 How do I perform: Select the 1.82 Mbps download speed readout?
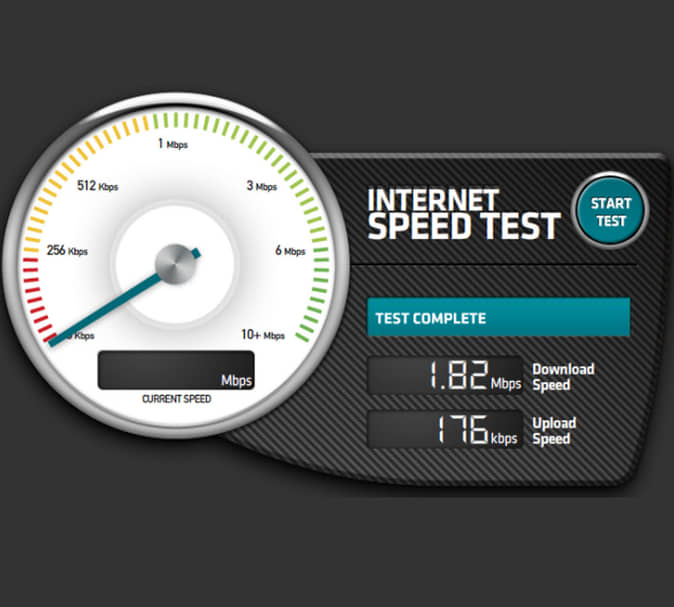444,375
